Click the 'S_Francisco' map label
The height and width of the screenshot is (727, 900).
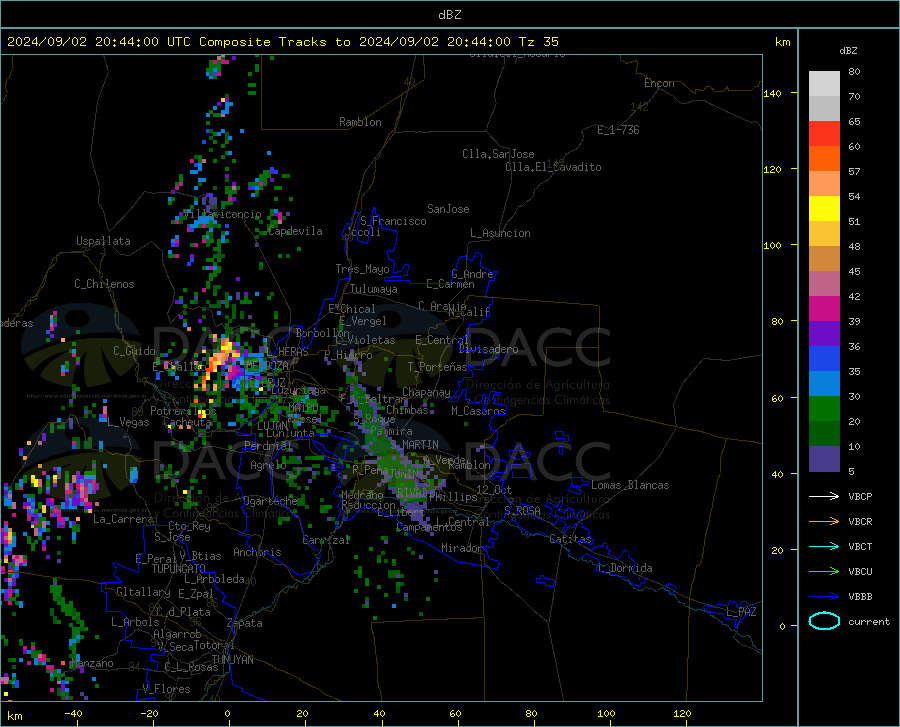[393, 221]
